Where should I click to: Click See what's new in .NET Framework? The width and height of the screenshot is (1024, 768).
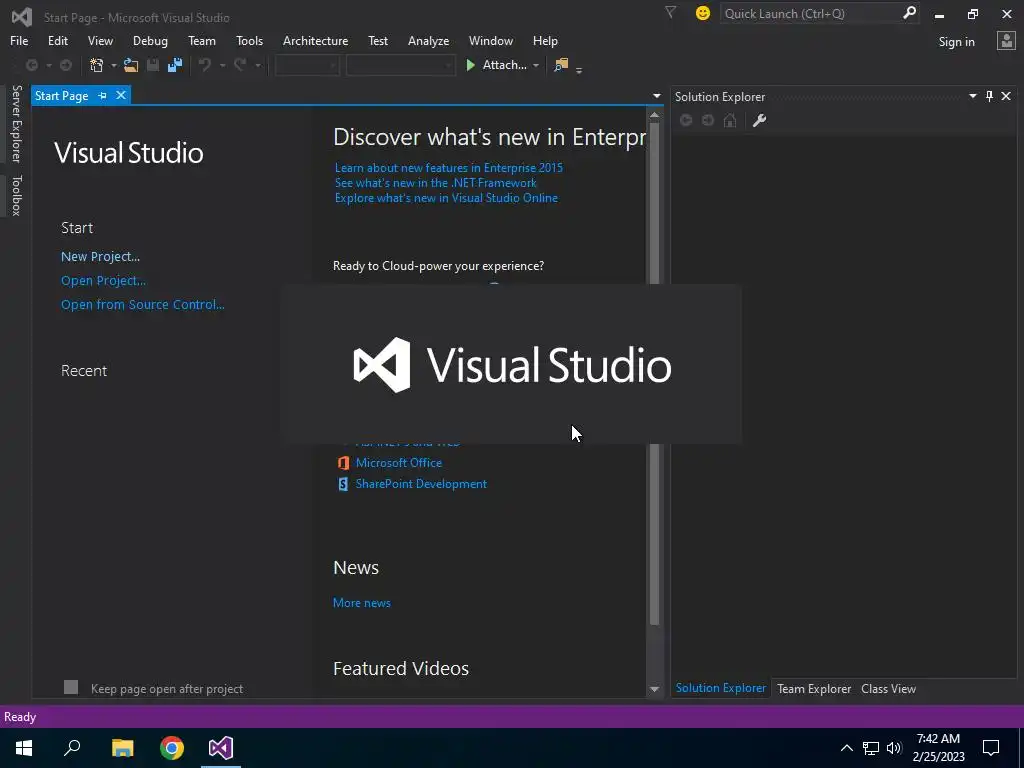(x=436, y=183)
